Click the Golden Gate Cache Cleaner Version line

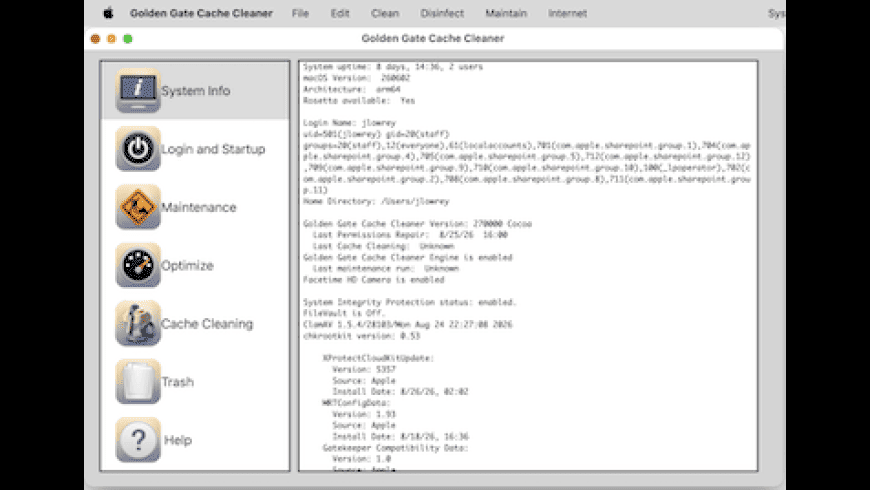[417, 224]
